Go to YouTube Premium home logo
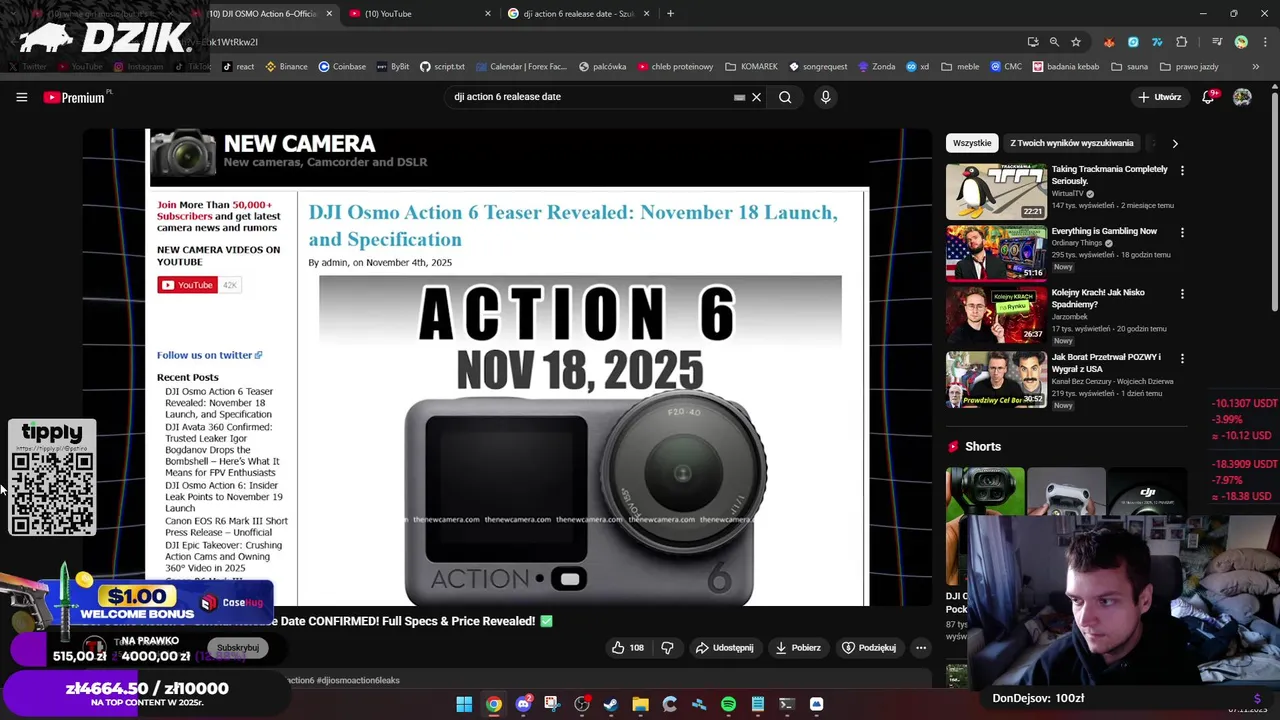 [74, 97]
